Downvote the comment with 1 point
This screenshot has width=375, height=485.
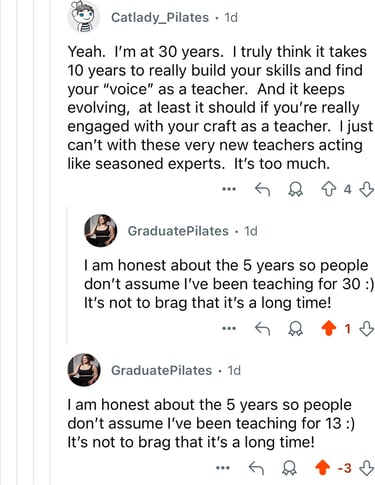point(366,329)
